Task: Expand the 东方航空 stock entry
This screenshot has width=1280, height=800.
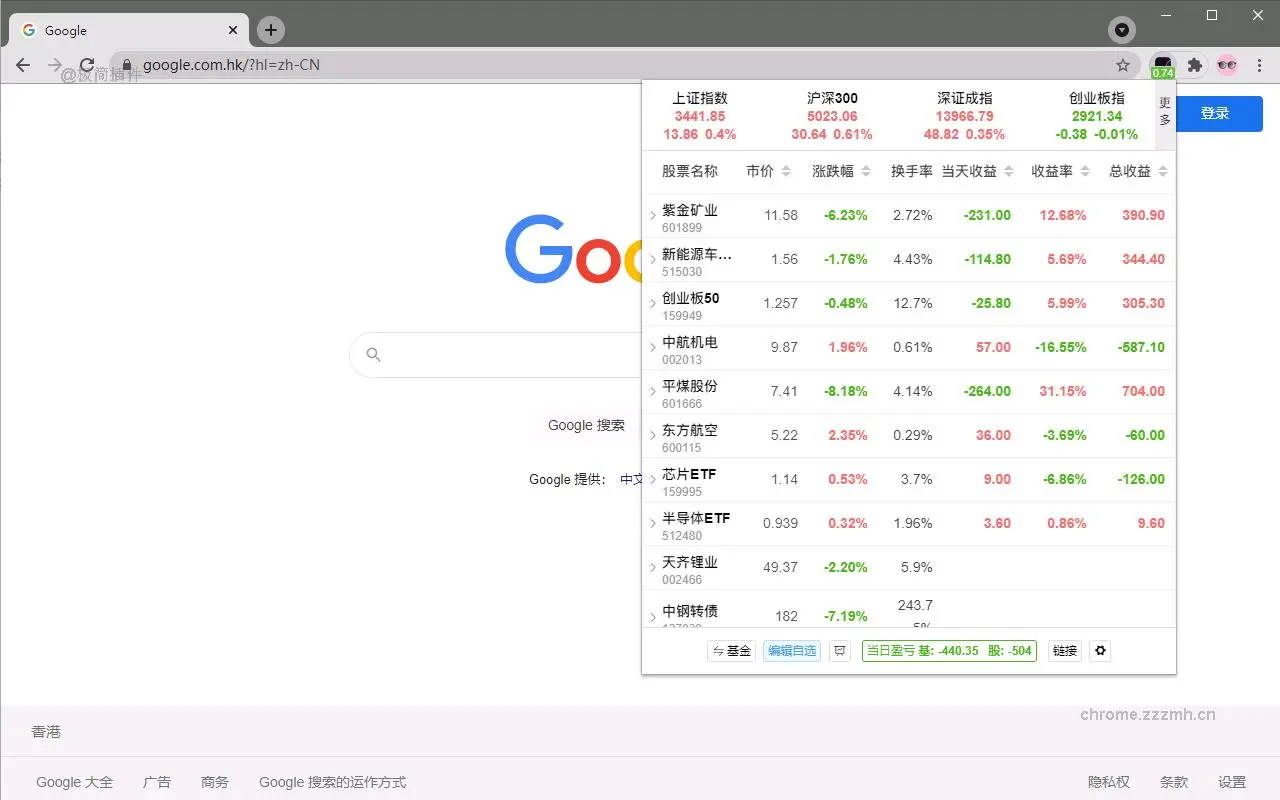Action: point(652,435)
